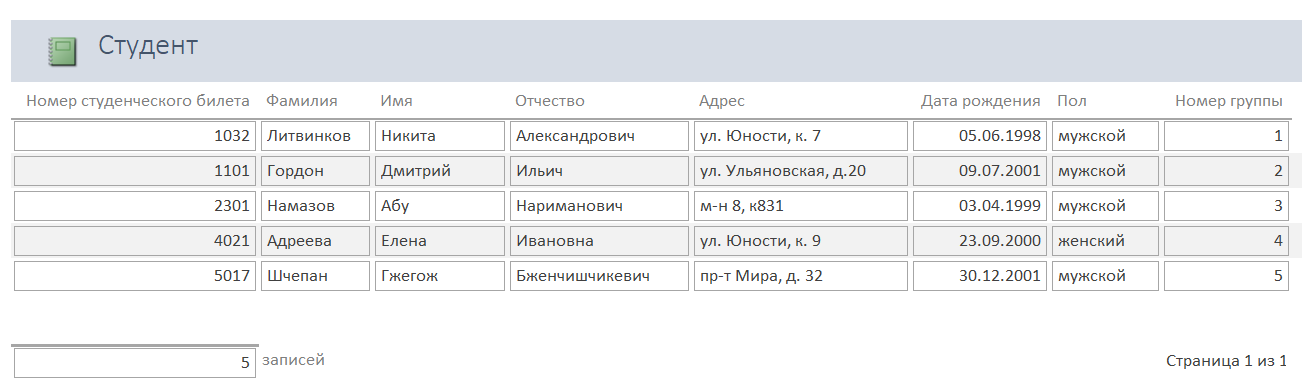Click the surname field 'Гордон'
The height and width of the screenshot is (390, 1302).
click(x=315, y=171)
